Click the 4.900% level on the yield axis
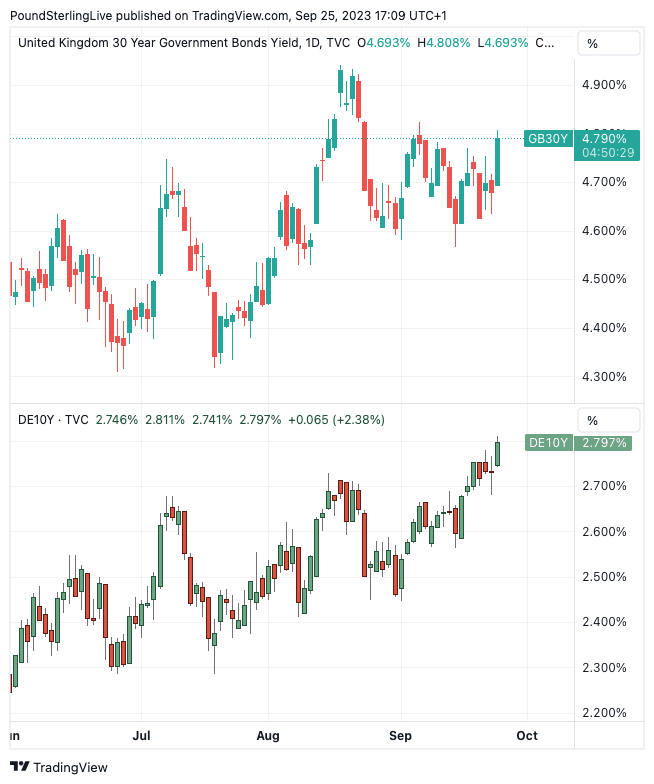654x784 pixels. (x=604, y=84)
